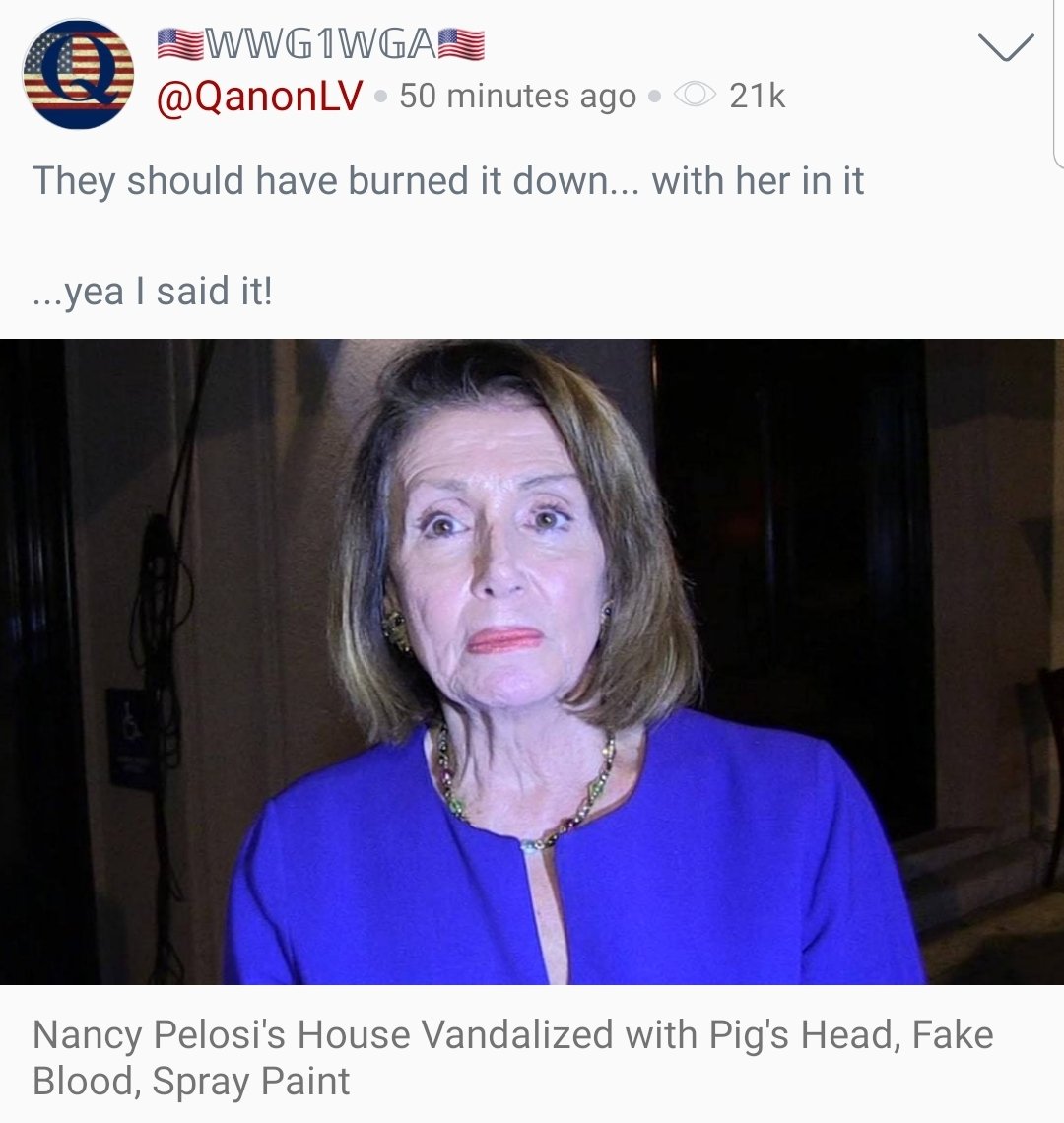Screen dimensions: 1064x1123
Task: Open the WWG1WGA display name
Action: (321, 44)
